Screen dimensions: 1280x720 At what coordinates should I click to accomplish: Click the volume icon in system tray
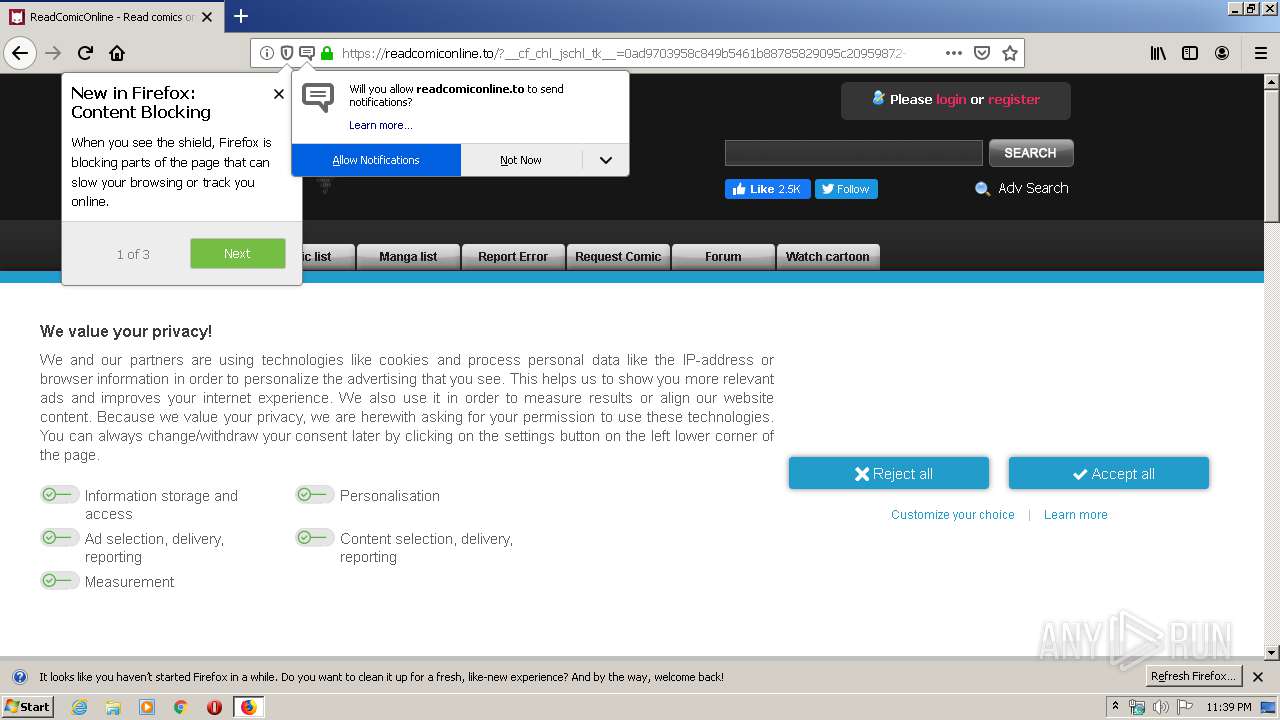1161,707
